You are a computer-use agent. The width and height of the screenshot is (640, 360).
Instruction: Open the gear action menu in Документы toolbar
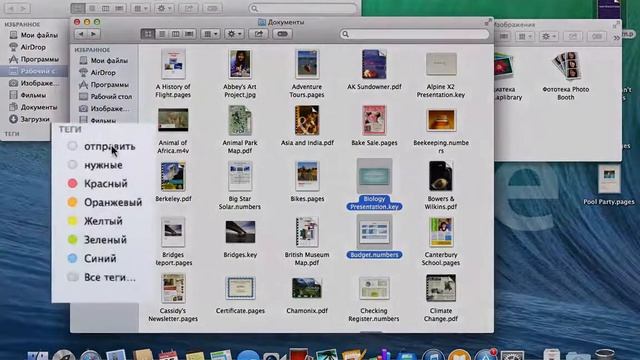click(234, 34)
